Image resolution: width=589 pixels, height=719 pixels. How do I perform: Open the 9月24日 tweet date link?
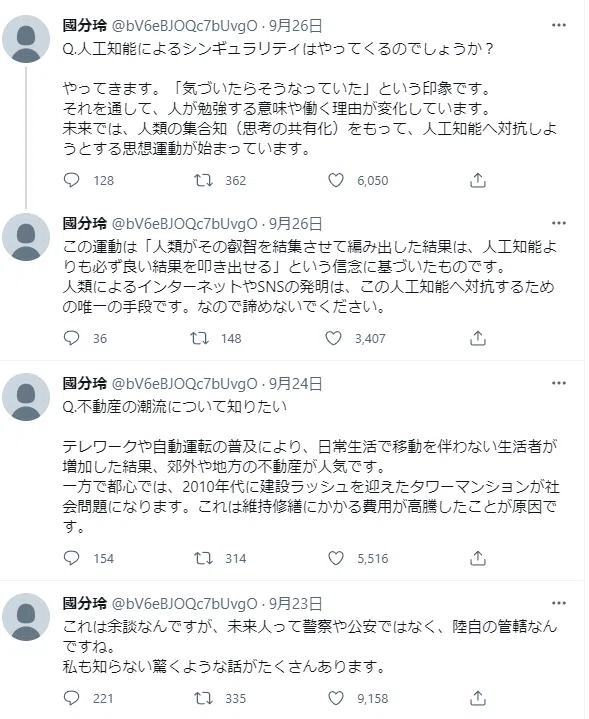(x=295, y=384)
